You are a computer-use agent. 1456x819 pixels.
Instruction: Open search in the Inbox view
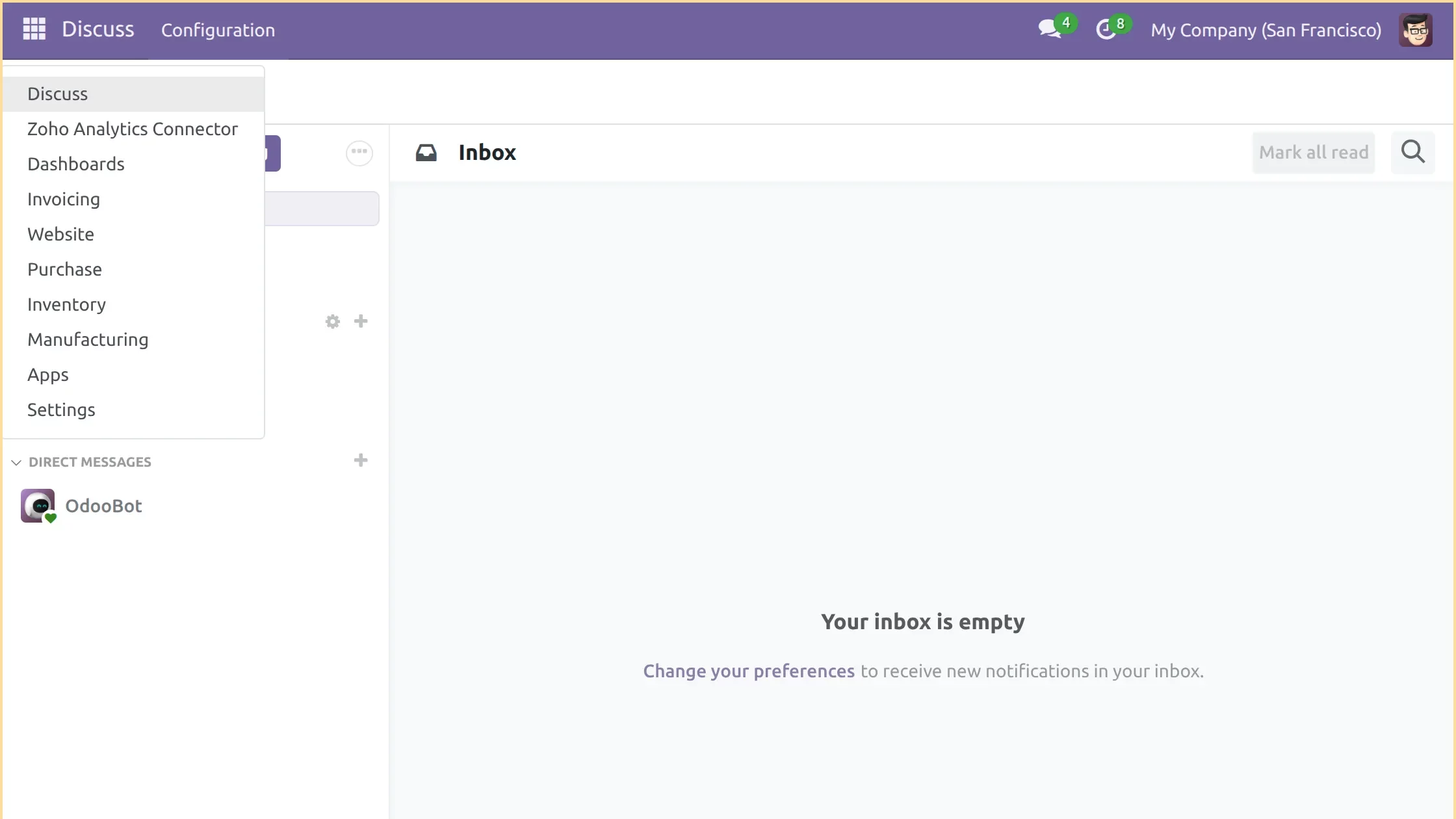tap(1412, 152)
